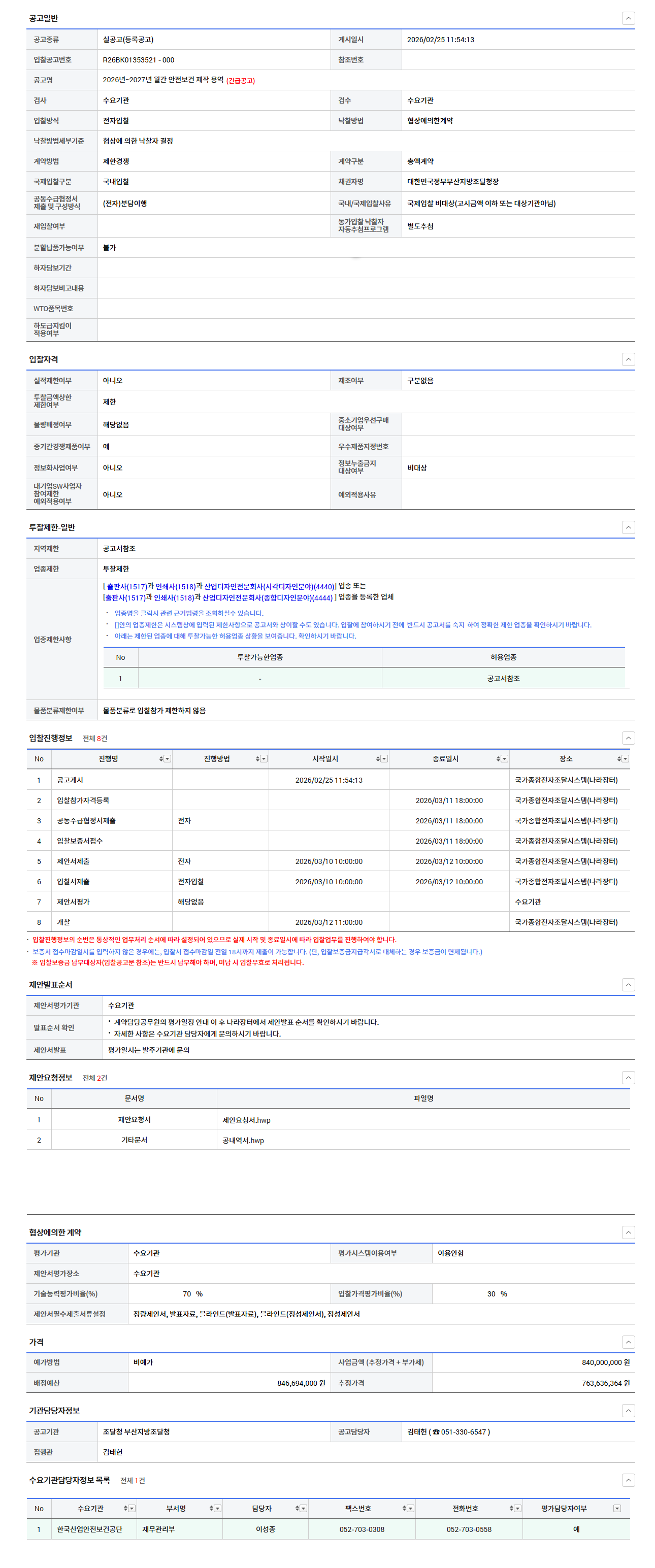Open the 제안요청서.hwp file link
The height and width of the screenshot is (1568, 655).
tap(246, 1120)
